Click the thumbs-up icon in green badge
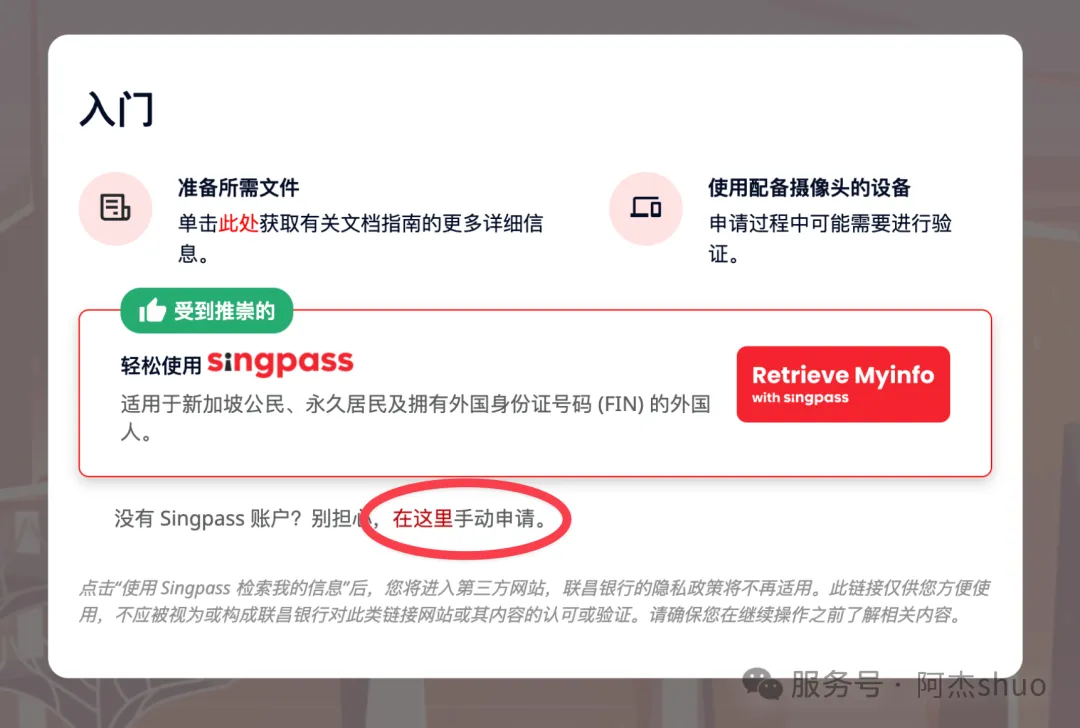This screenshot has height=728, width=1080. pos(152,311)
